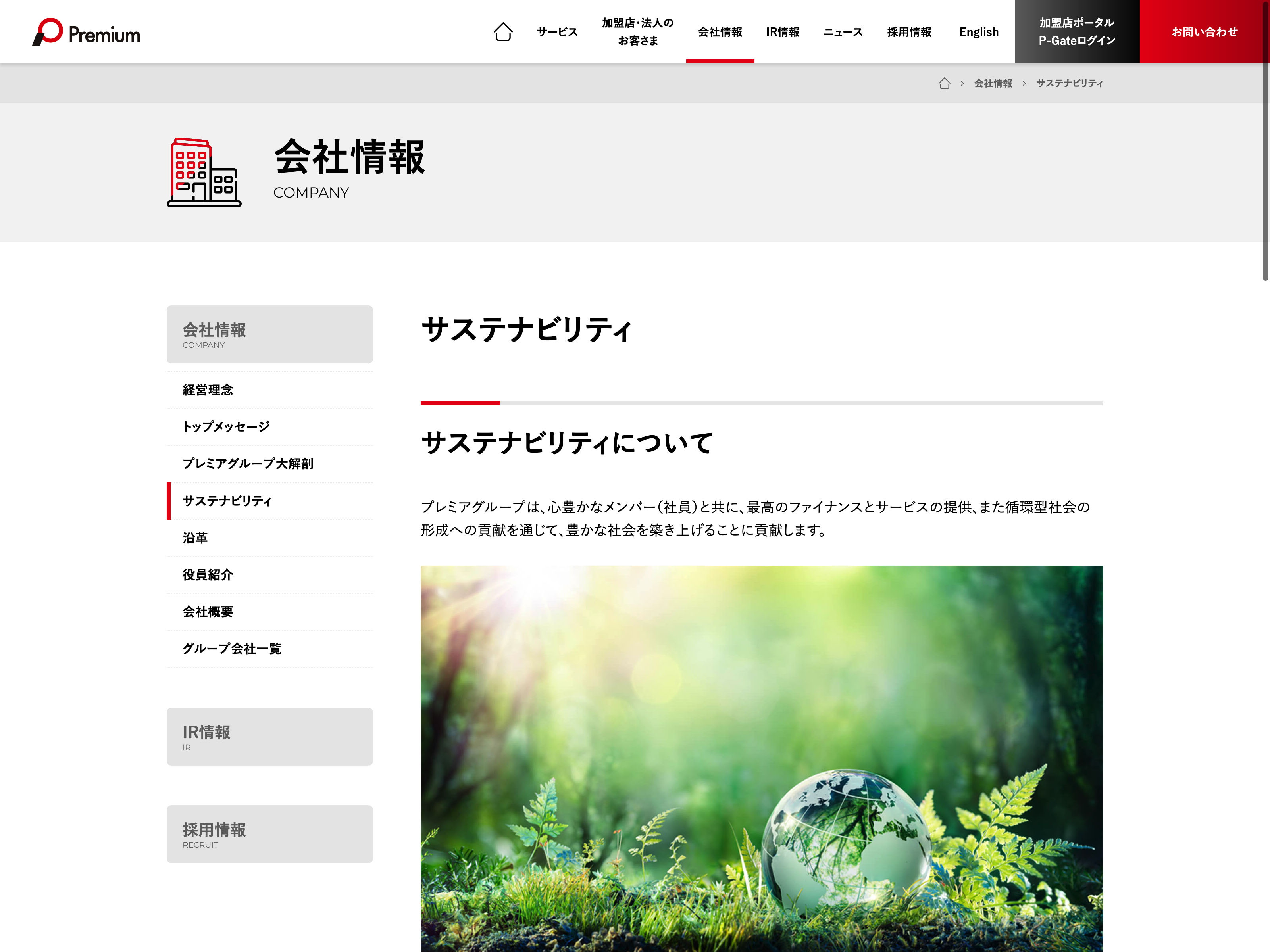Open グループ会社一覧 in the sidebar
The height and width of the screenshot is (952, 1270).
232,649
